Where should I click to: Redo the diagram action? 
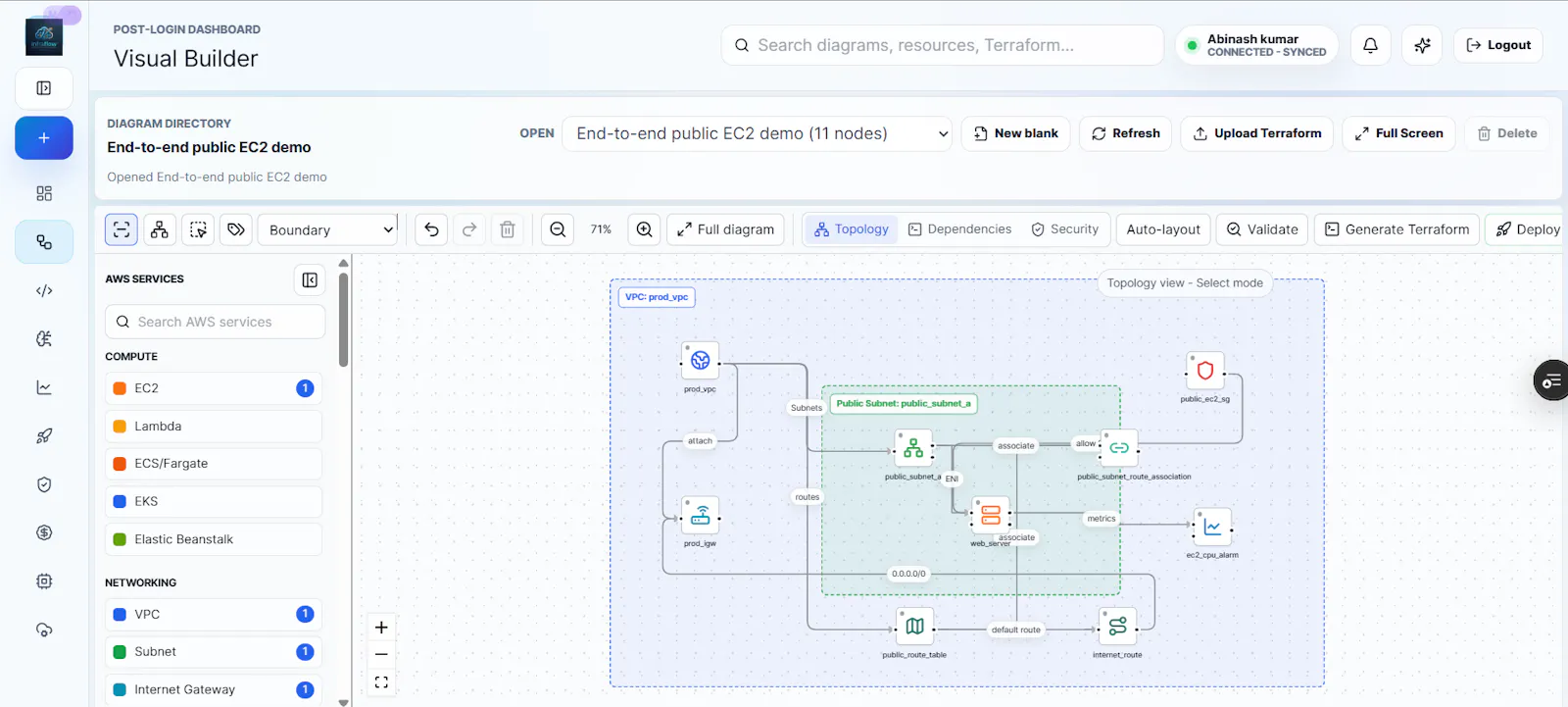click(469, 229)
